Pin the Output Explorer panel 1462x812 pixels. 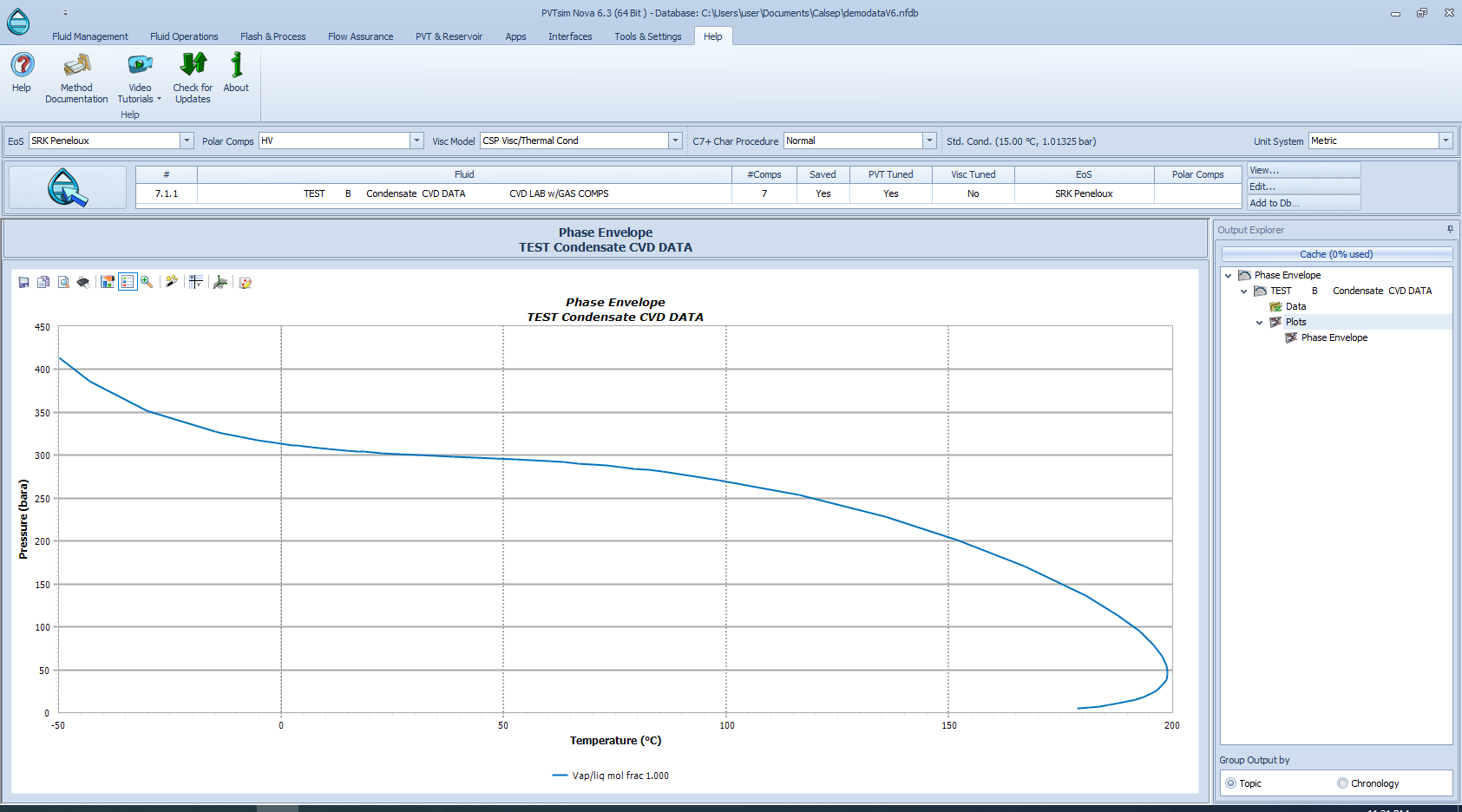[1450, 230]
